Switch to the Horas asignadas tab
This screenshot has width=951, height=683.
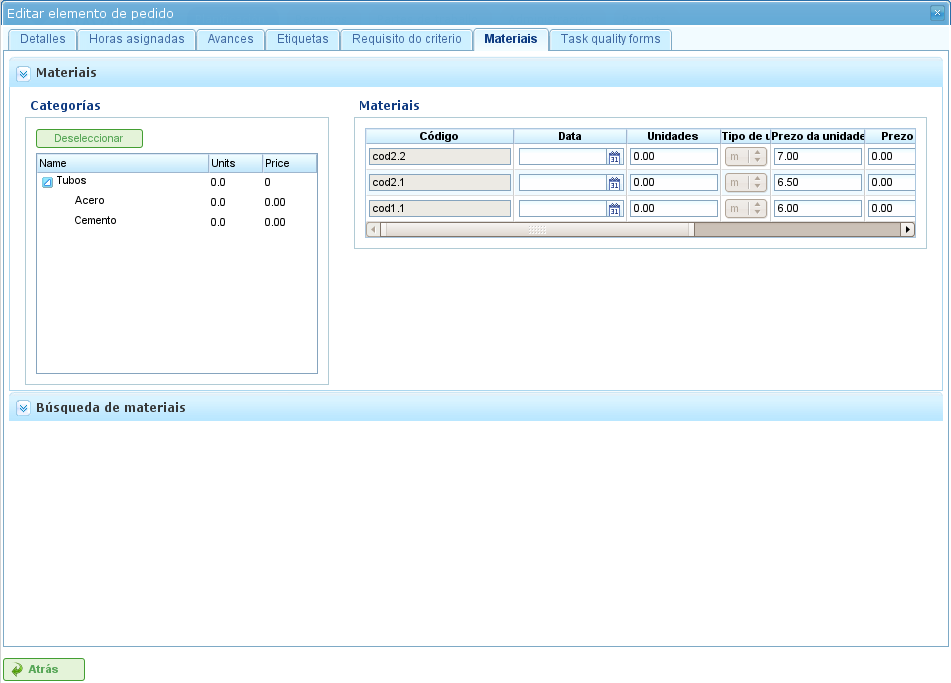pyautogui.click(x=136, y=39)
